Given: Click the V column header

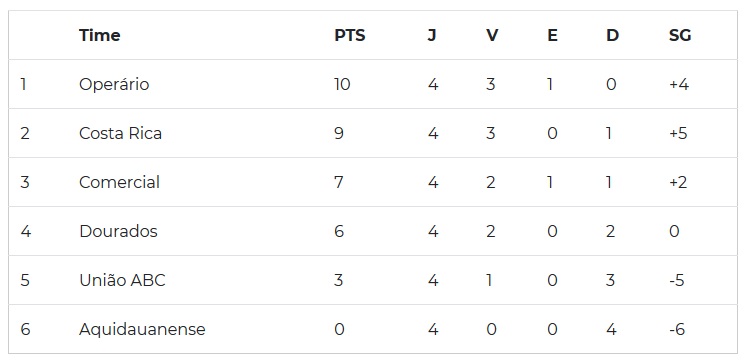Looking at the screenshot, I should pos(492,35).
